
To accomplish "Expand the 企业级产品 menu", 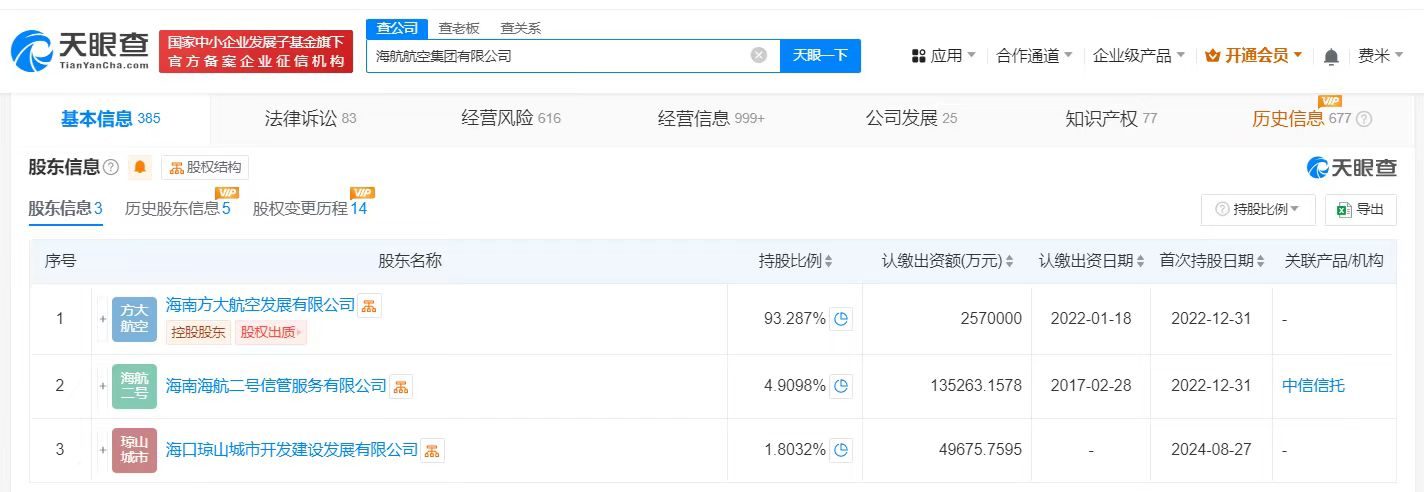I will (1138, 56).
